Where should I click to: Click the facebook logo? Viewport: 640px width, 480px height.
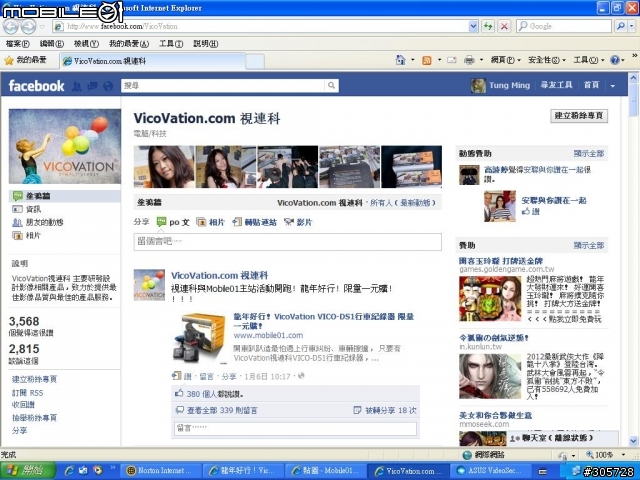click(36, 86)
